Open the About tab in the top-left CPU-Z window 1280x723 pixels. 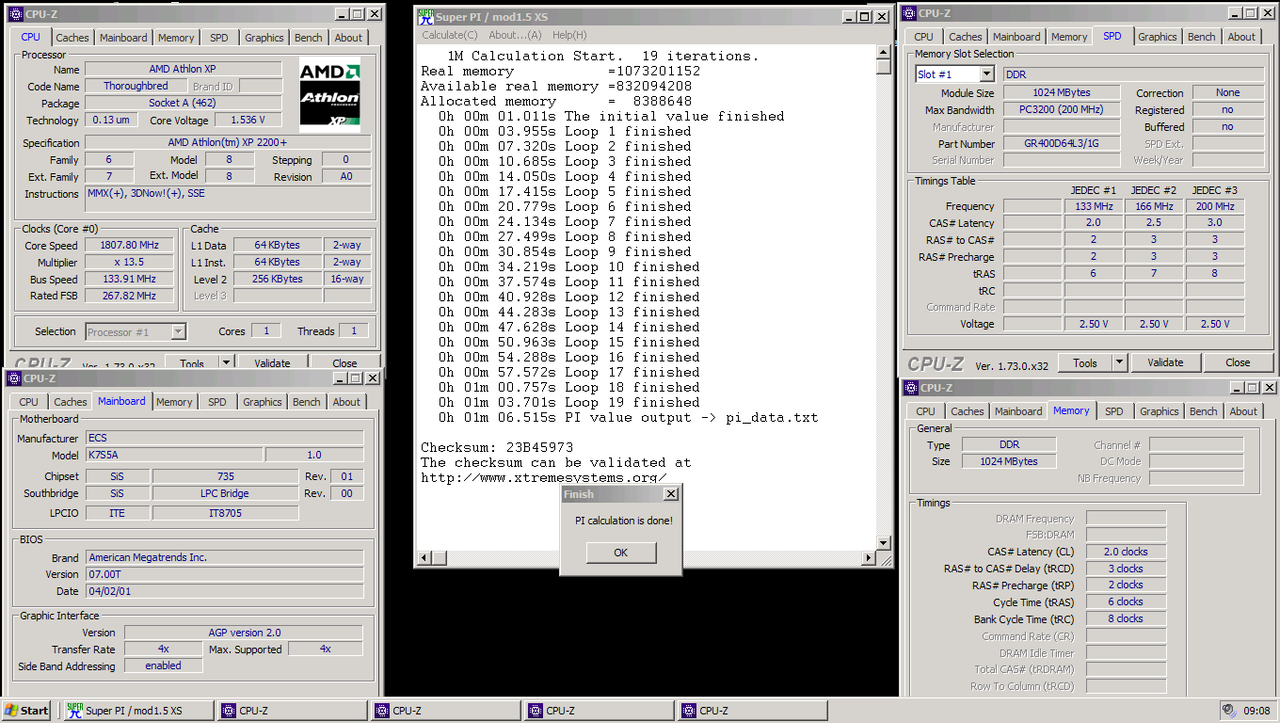click(x=348, y=38)
